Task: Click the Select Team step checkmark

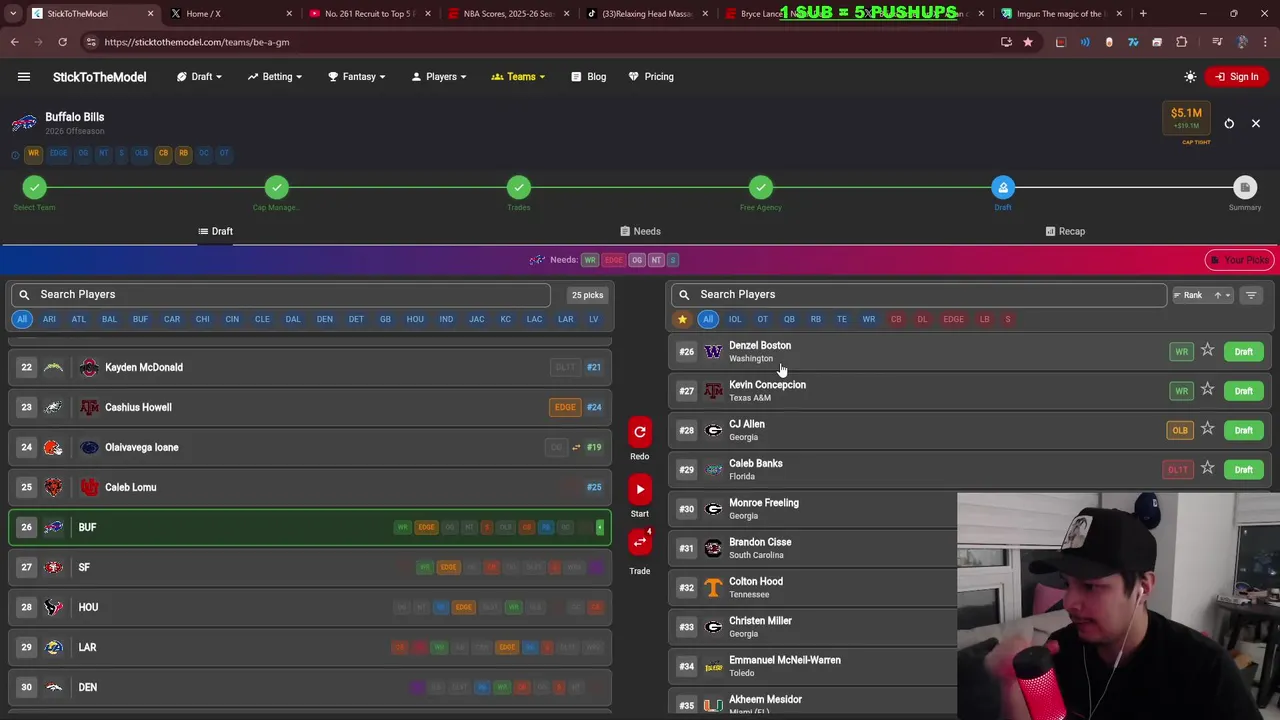Action: tap(35, 188)
